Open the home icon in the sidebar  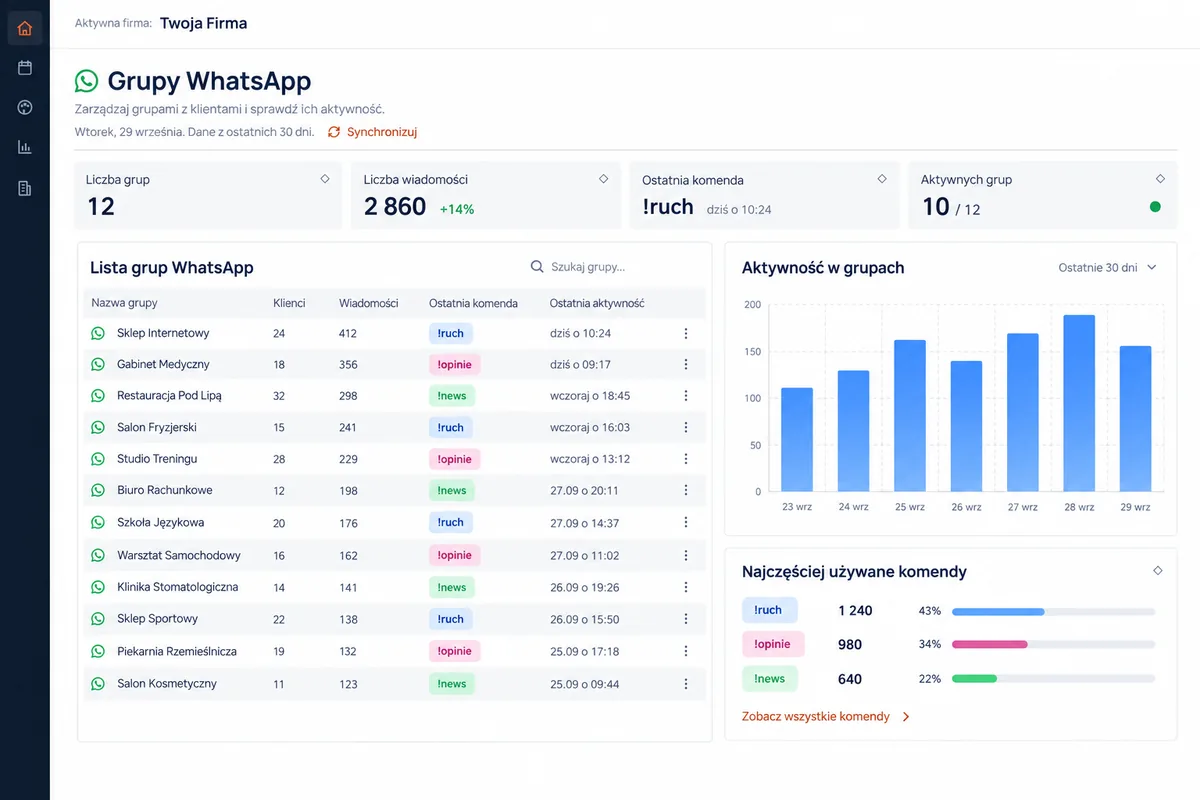25,28
